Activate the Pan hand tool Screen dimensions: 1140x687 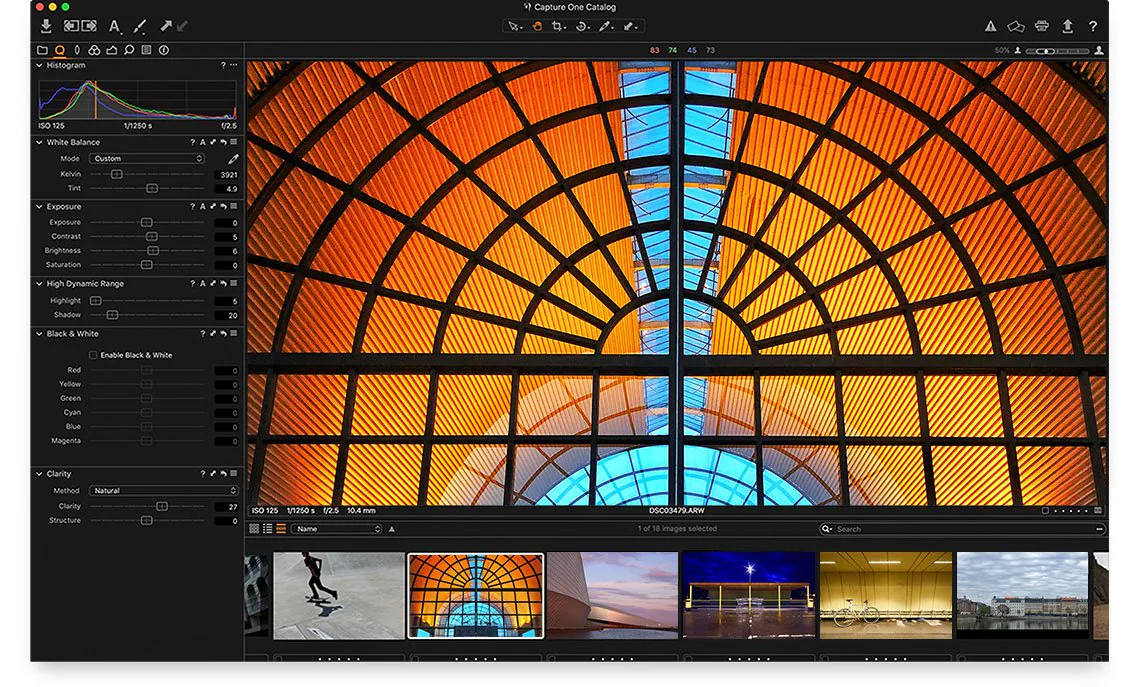537,26
